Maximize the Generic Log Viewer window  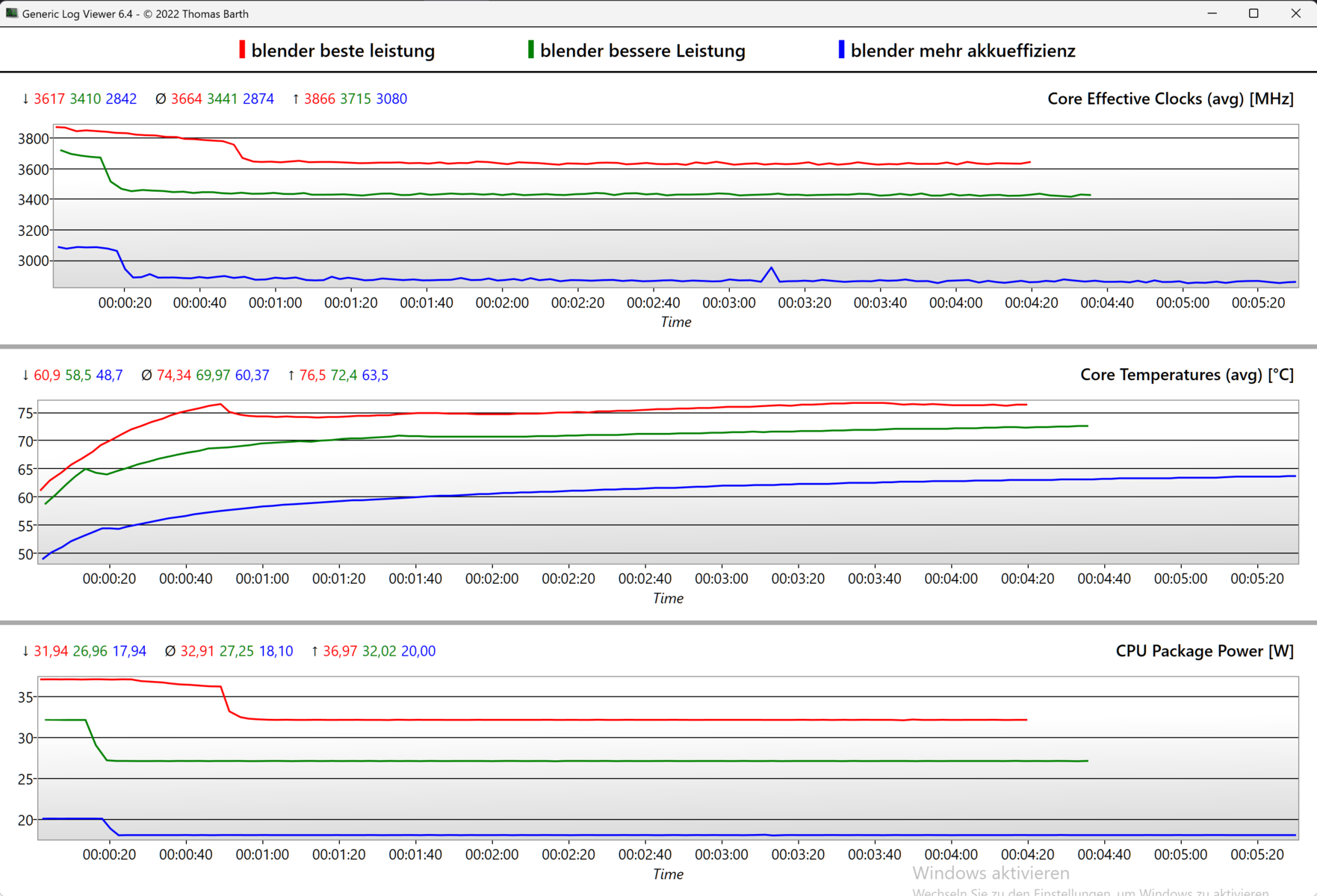(x=1254, y=13)
